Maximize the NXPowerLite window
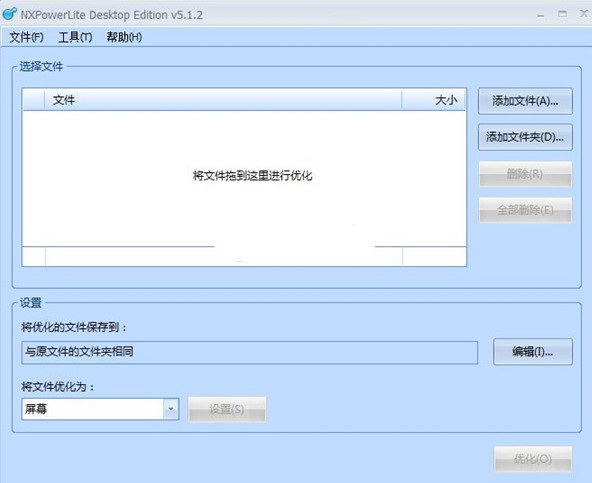 pos(562,14)
